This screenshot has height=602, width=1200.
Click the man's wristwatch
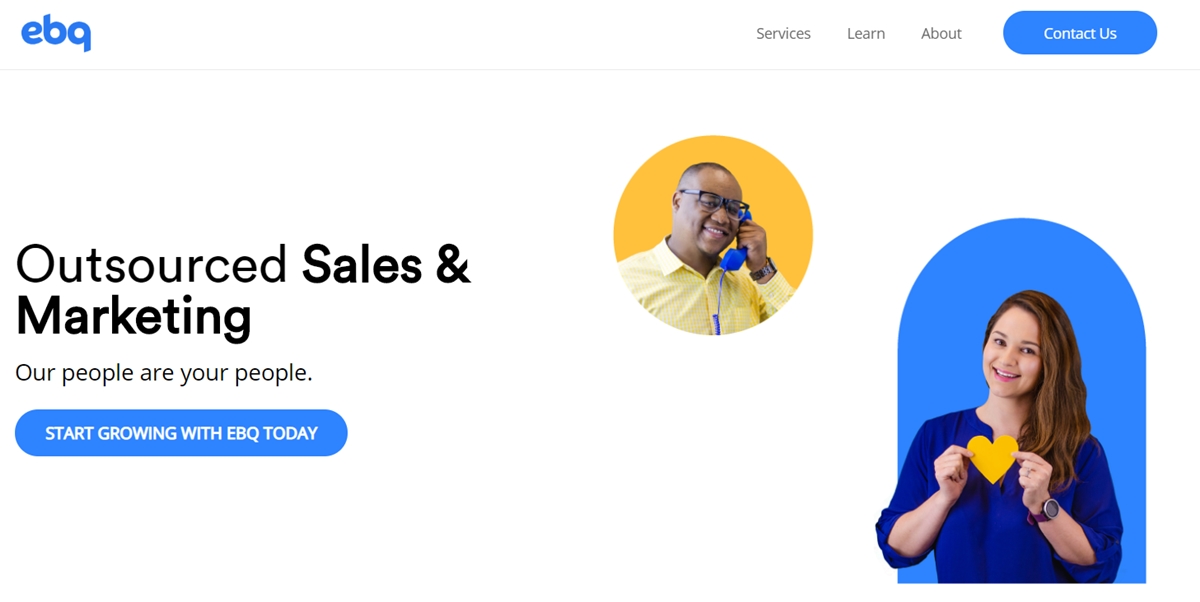763,269
